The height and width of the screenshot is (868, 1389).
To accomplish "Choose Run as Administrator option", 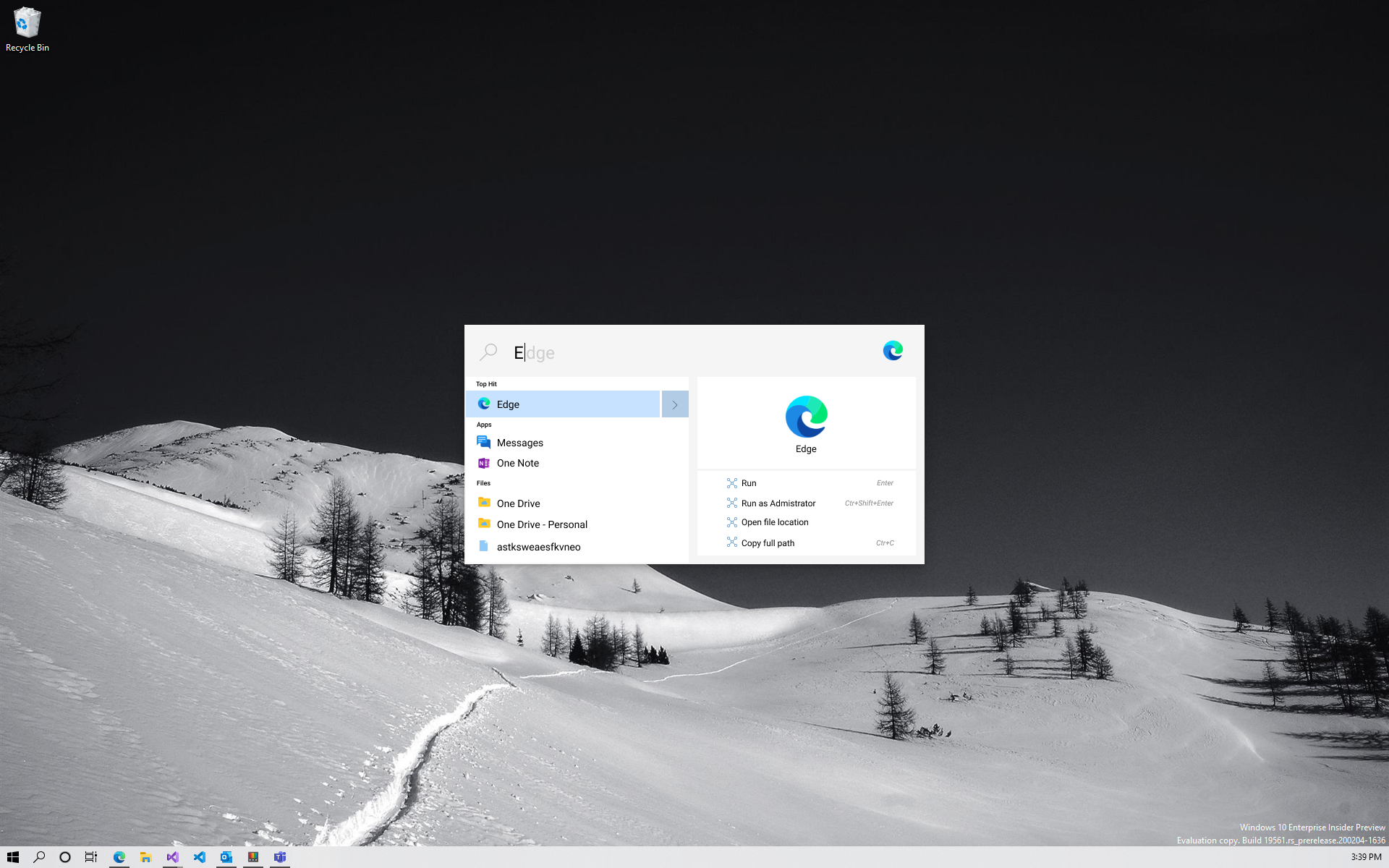I will tap(778, 503).
